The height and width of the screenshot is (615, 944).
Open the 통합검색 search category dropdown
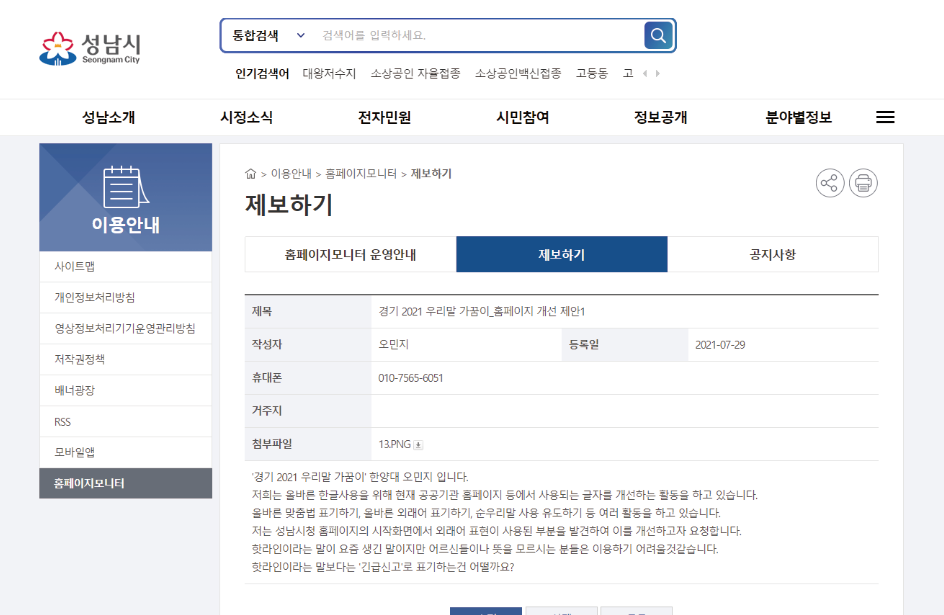(x=268, y=35)
